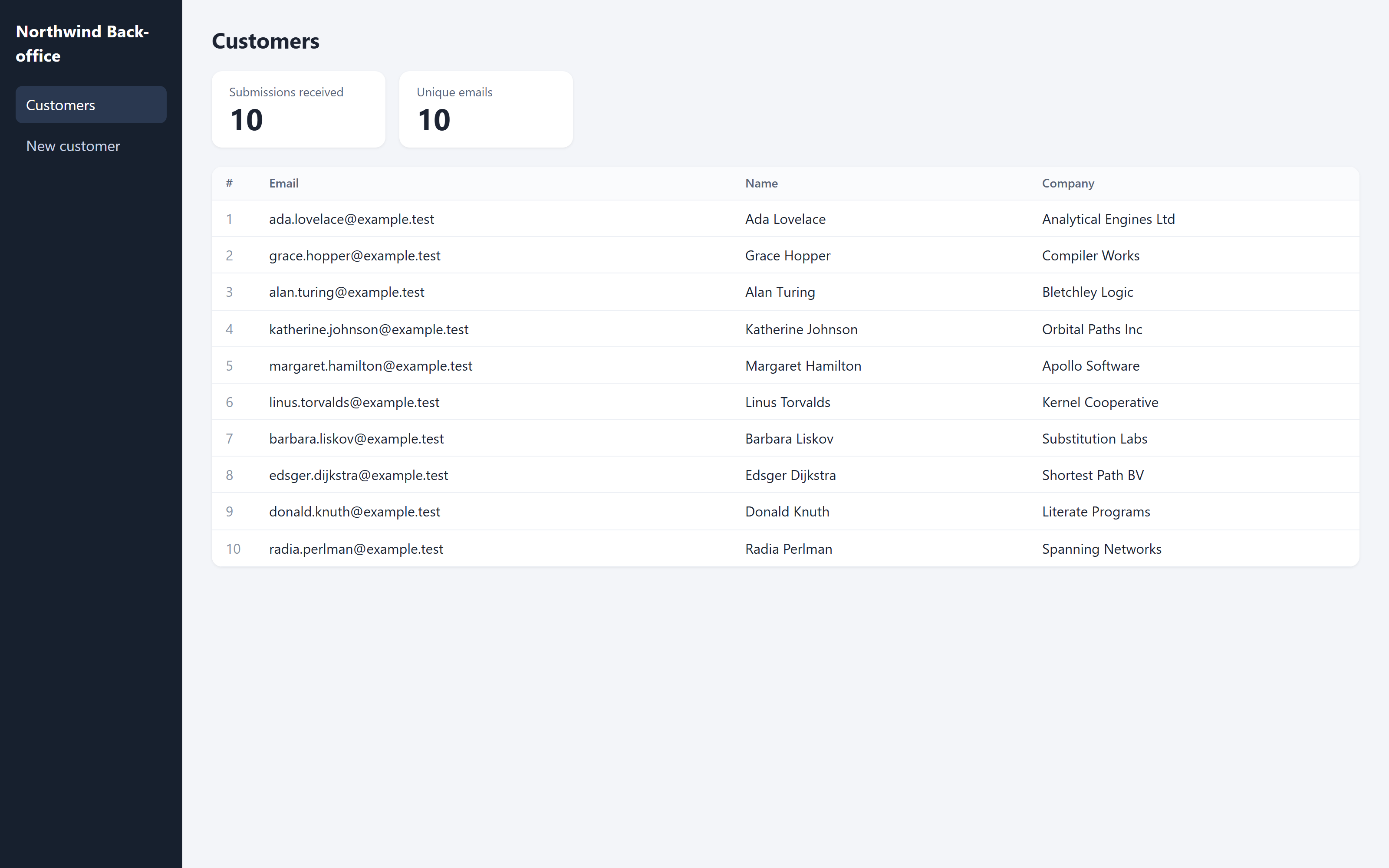Image resolution: width=1389 pixels, height=868 pixels.
Task: Select email ada.lovelace@example.test
Action: pyautogui.click(x=351, y=219)
